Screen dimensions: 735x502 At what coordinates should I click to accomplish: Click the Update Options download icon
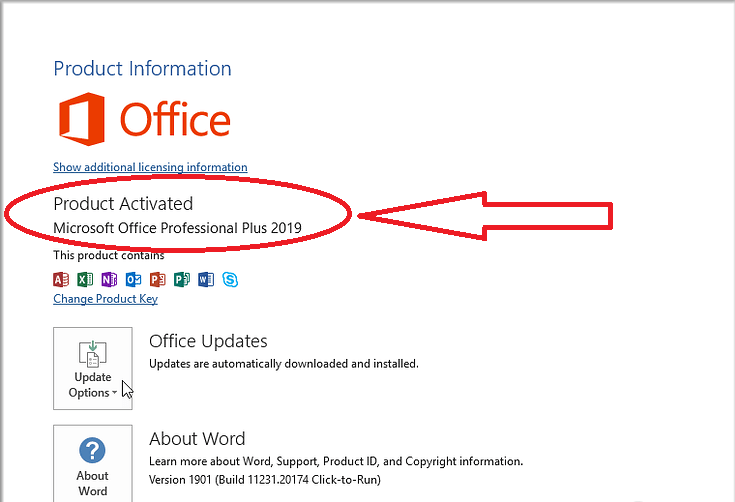[x=92, y=353]
